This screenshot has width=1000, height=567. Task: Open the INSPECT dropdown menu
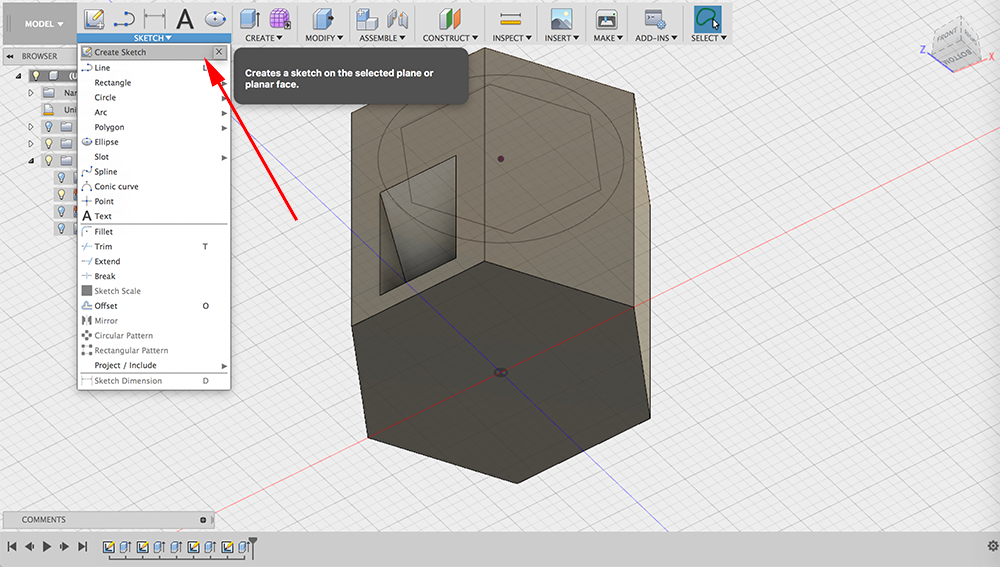(x=512, y=38)
